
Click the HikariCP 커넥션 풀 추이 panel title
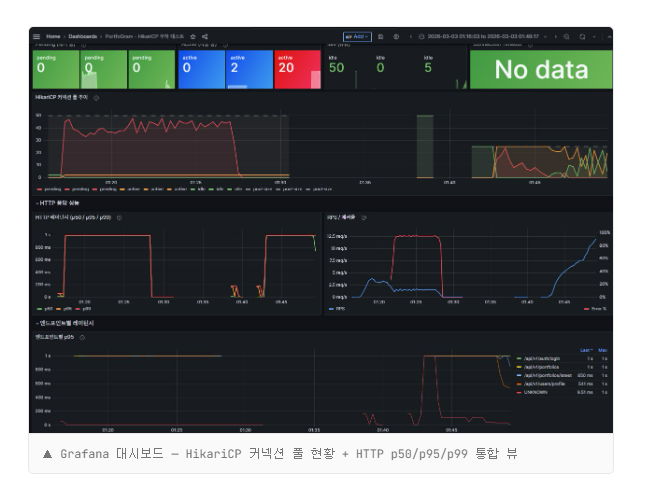(x=61, y=98)
